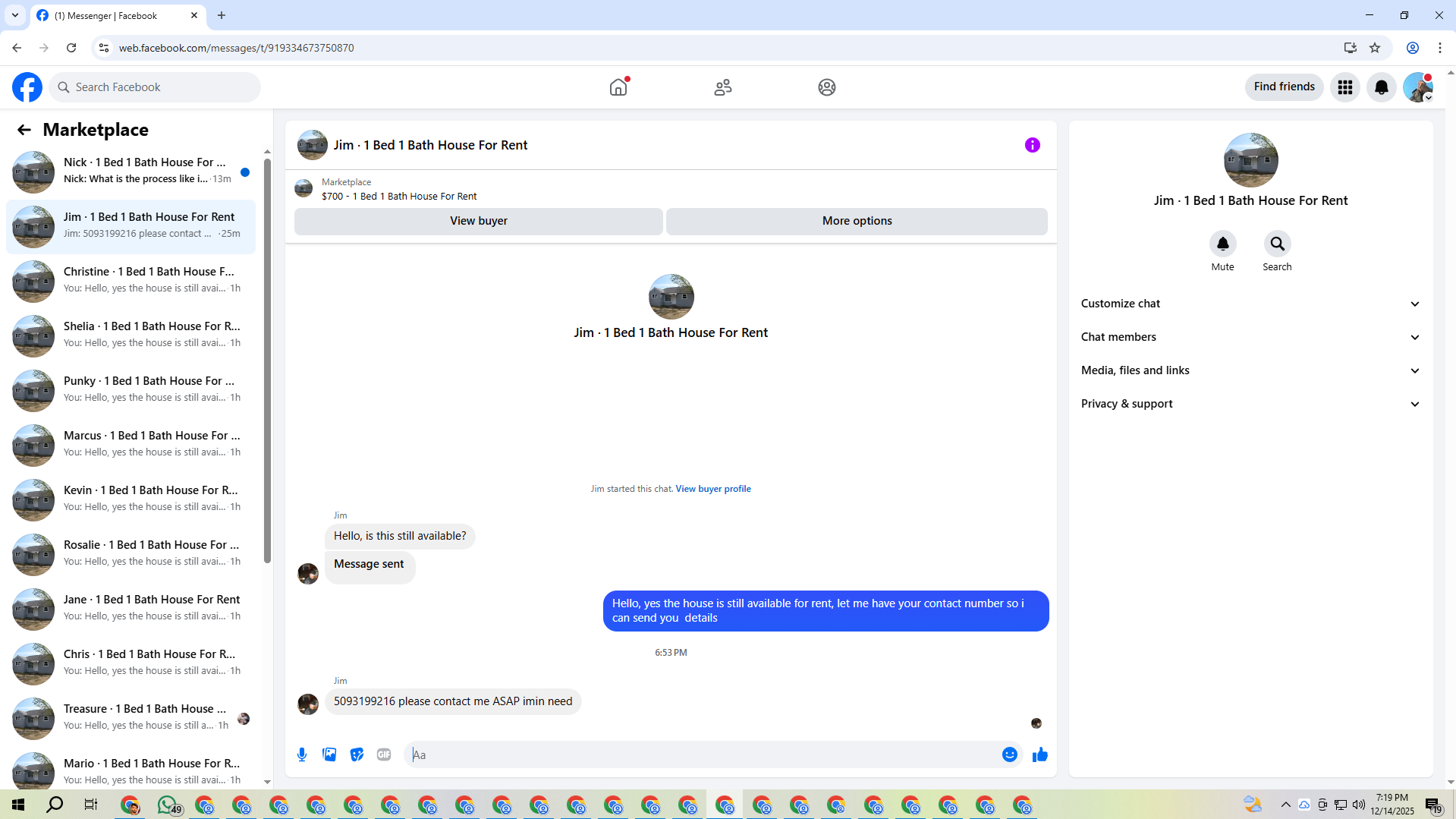
Task: Open Mario's conversation
Action: (131, 770)
